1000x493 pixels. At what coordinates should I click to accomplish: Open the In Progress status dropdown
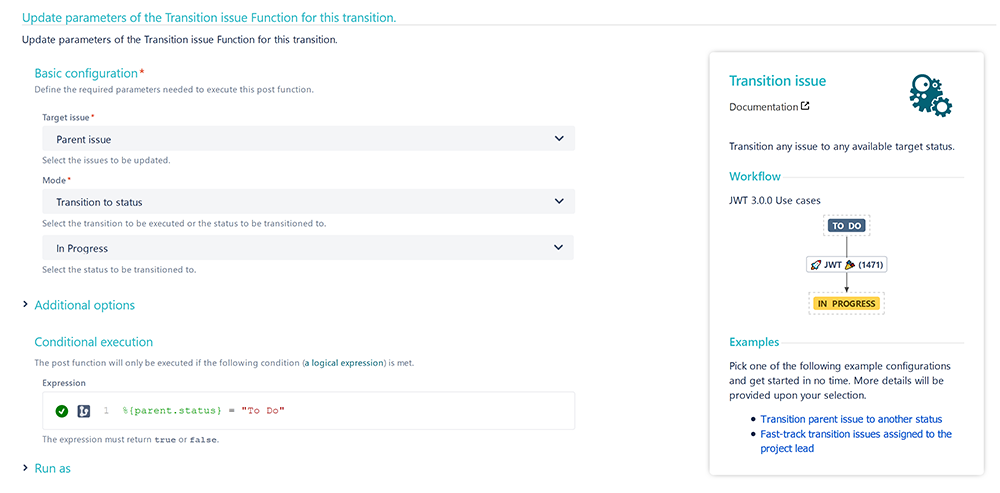[308, 247]
